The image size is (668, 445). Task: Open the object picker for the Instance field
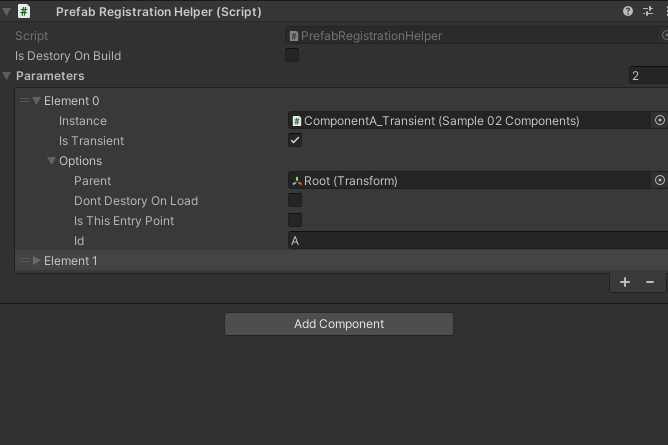point(659,121)
